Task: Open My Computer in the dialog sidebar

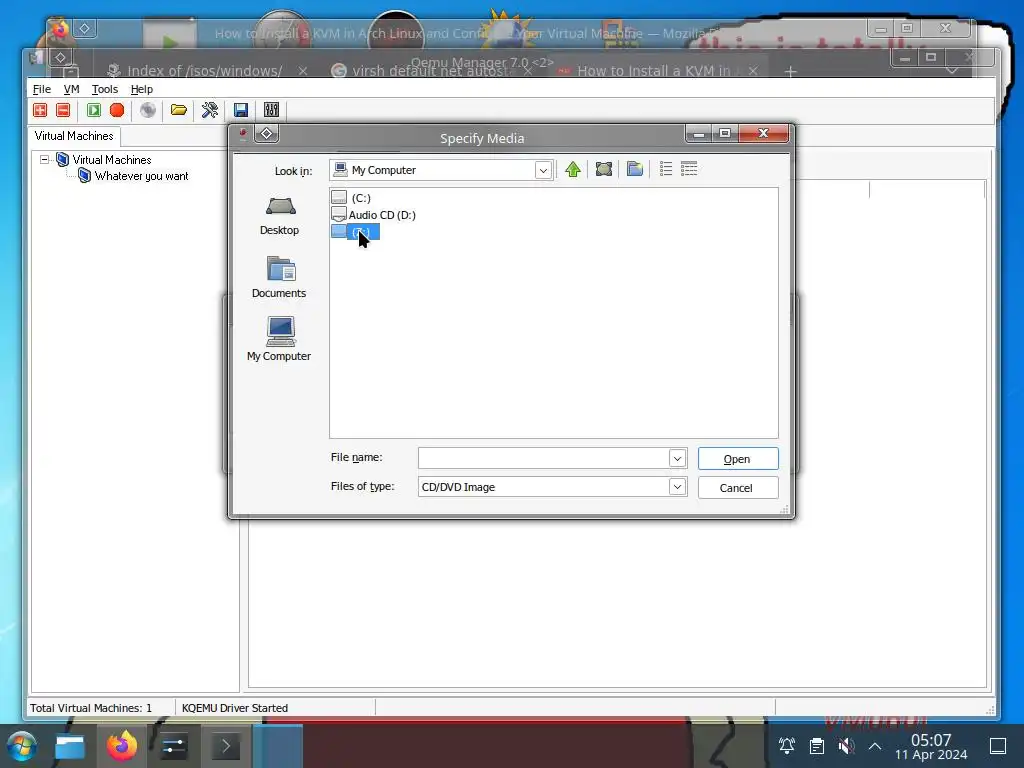Action: [x=279, y=339]
